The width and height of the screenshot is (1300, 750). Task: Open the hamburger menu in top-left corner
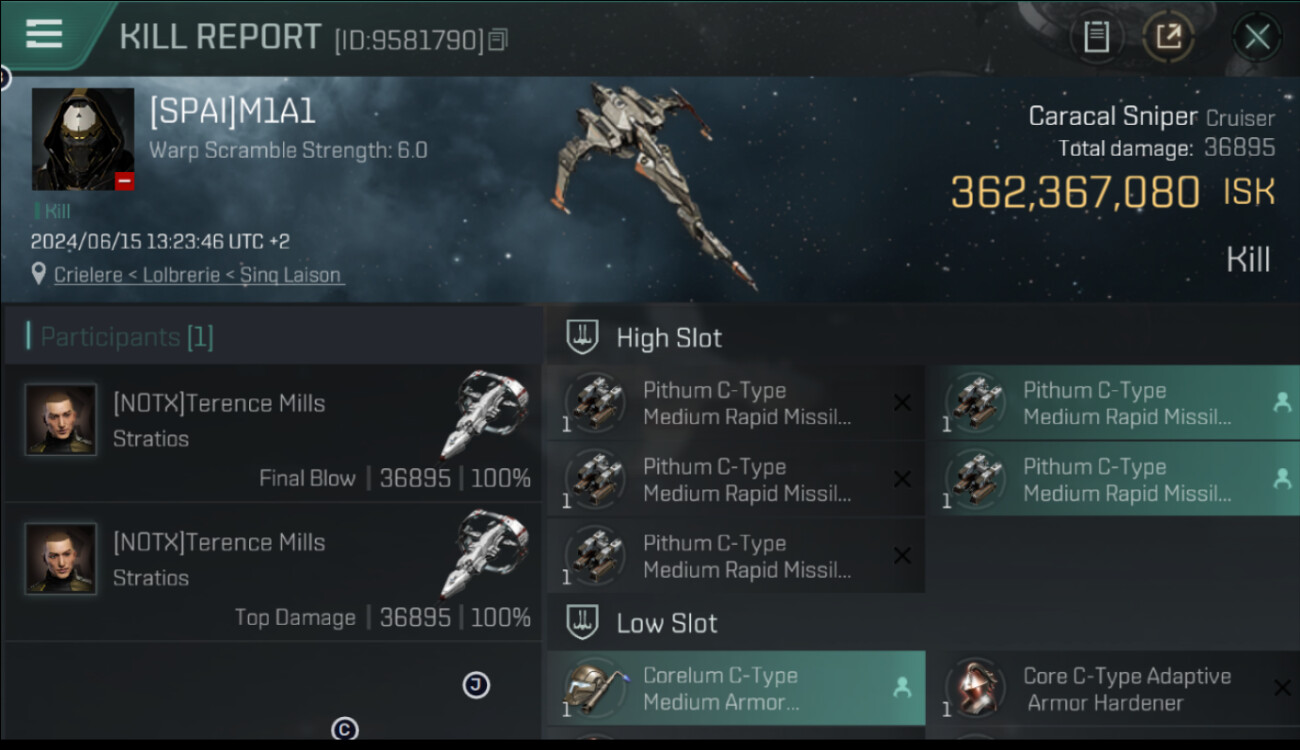point(44,34)
